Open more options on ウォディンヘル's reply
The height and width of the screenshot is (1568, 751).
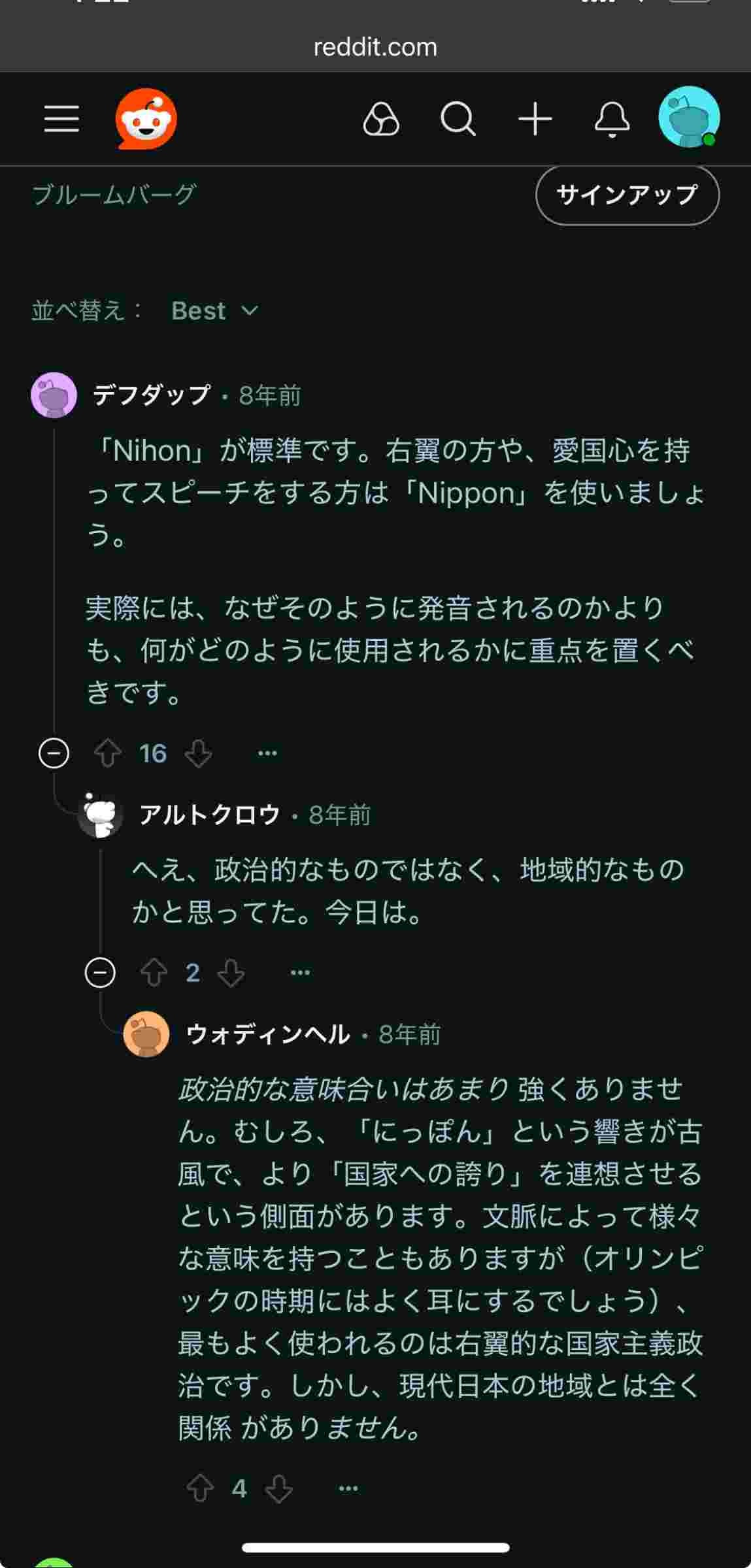[348, 1488]
